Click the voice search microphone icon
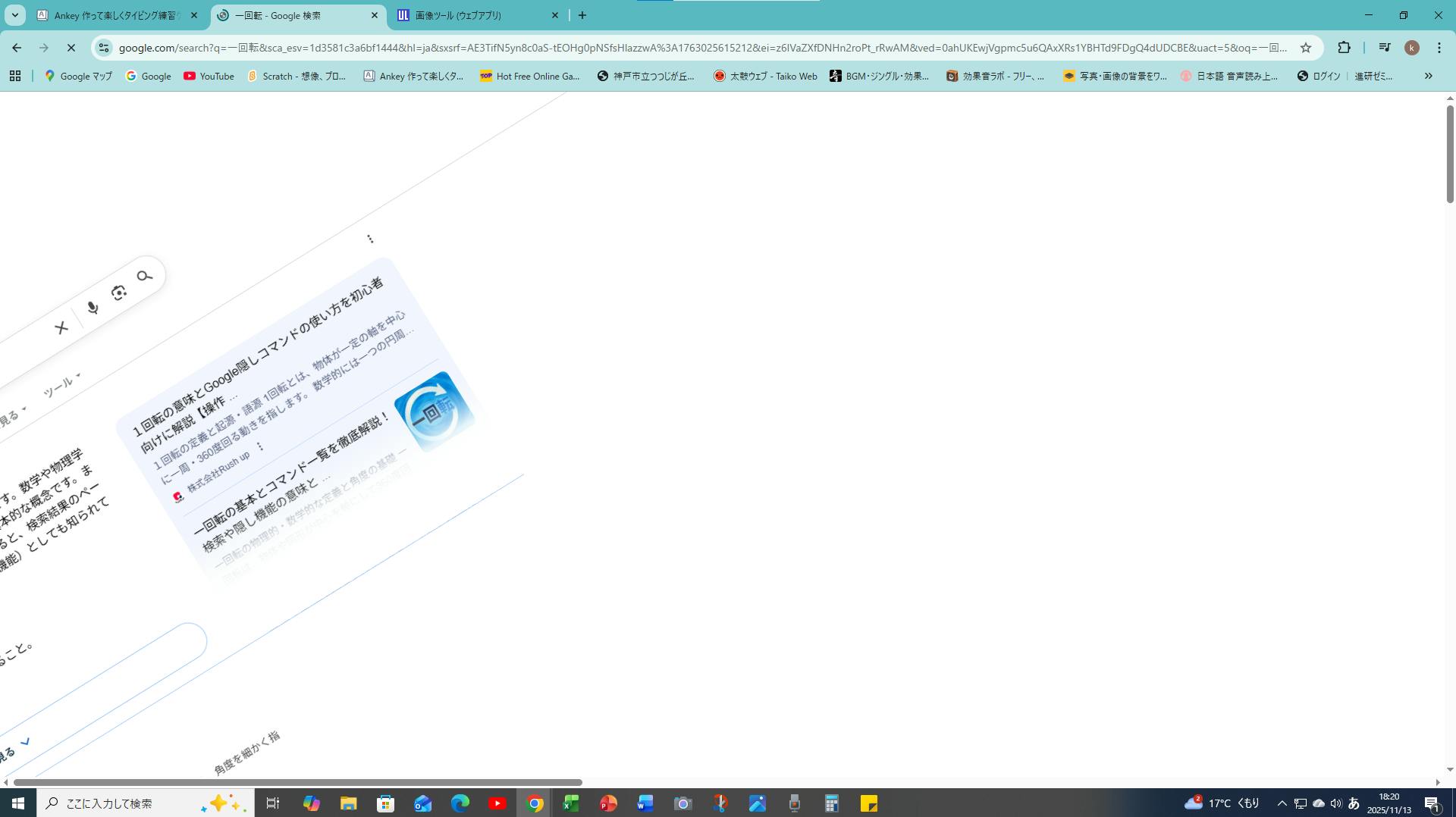The image size is (1456, 817). [93, 308]
